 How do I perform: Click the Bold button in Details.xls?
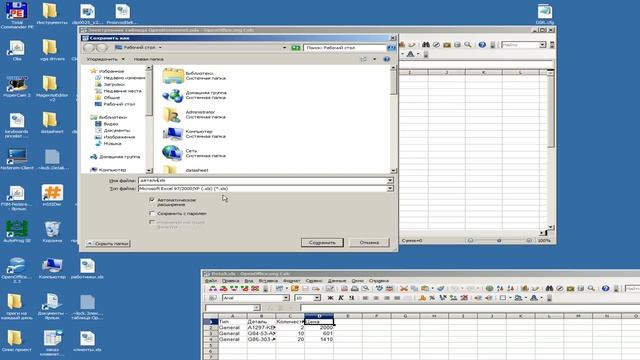coord(330,298)
